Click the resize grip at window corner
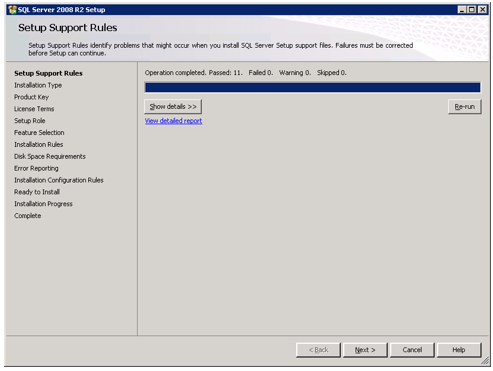Image resolution: width=493 pixels, height=371 pixels. click(x=485, y=361)
